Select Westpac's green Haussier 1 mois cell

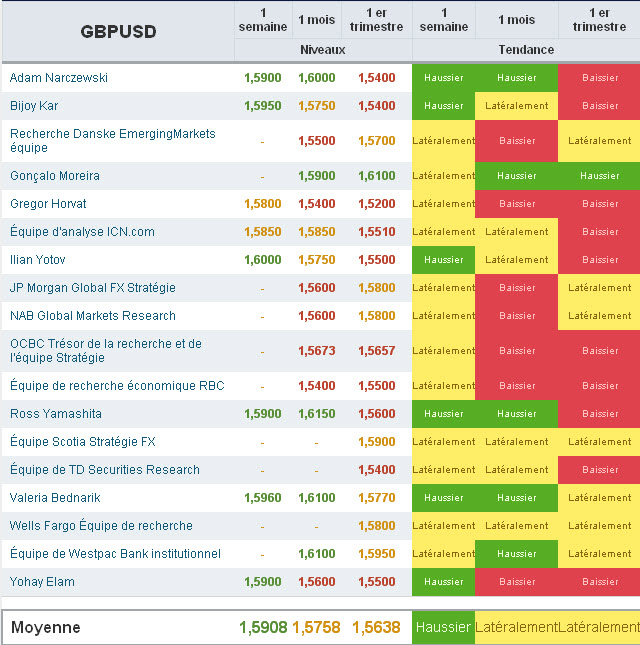pyautogui.click(x=517, y=554)
